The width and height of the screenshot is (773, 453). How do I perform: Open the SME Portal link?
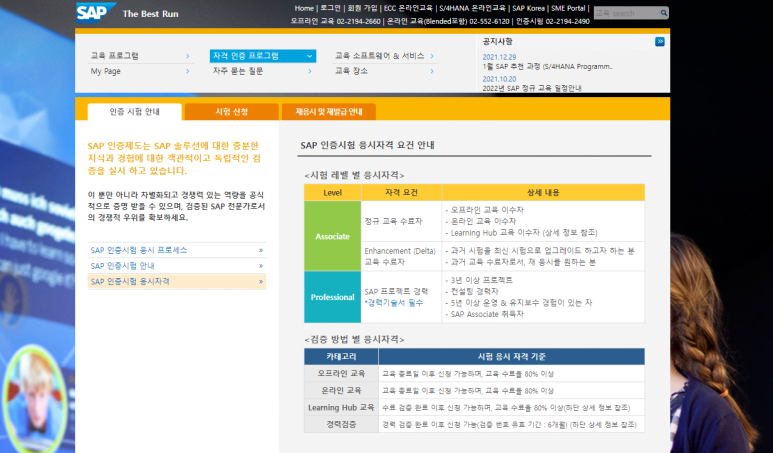(568, 8)
